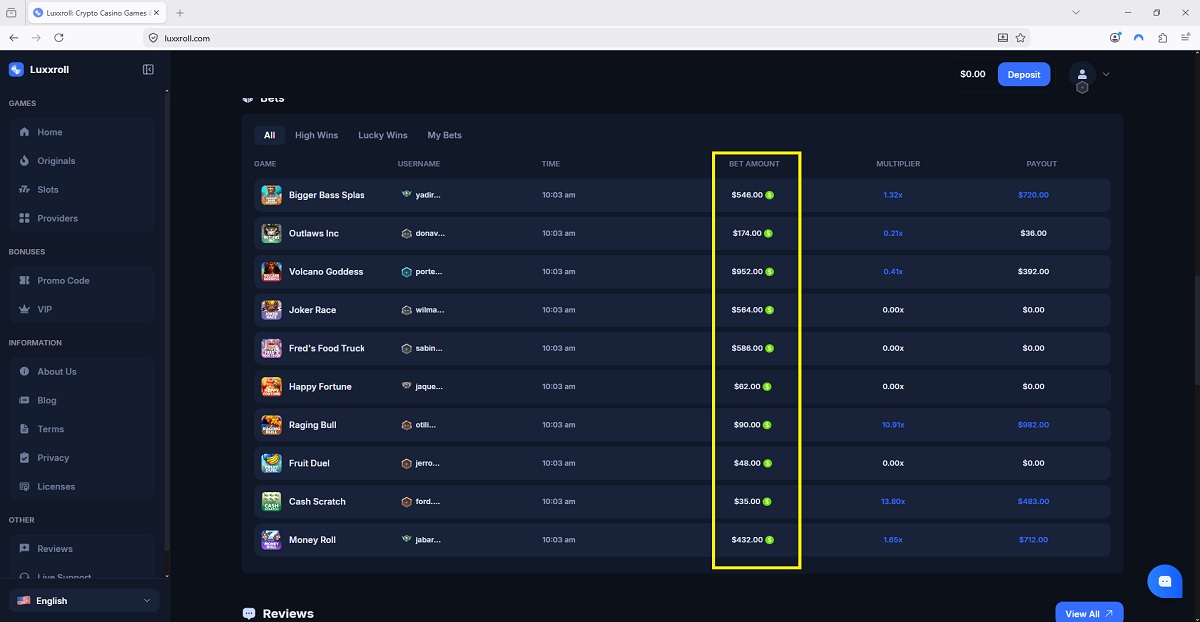Image resolution: width=1200 pixels, height=622 pixels.
Task: Click the Joker Race game name
Action: [x=312, y=310]
